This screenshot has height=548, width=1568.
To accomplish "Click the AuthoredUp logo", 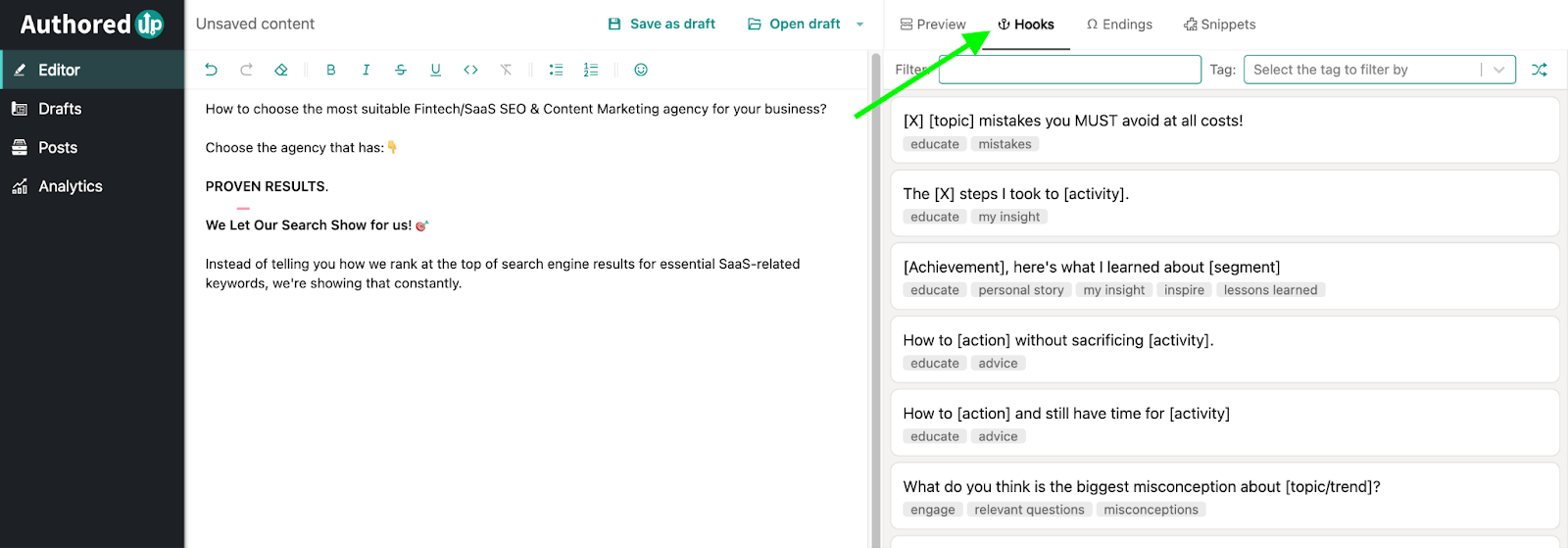I will pos(92,24).
